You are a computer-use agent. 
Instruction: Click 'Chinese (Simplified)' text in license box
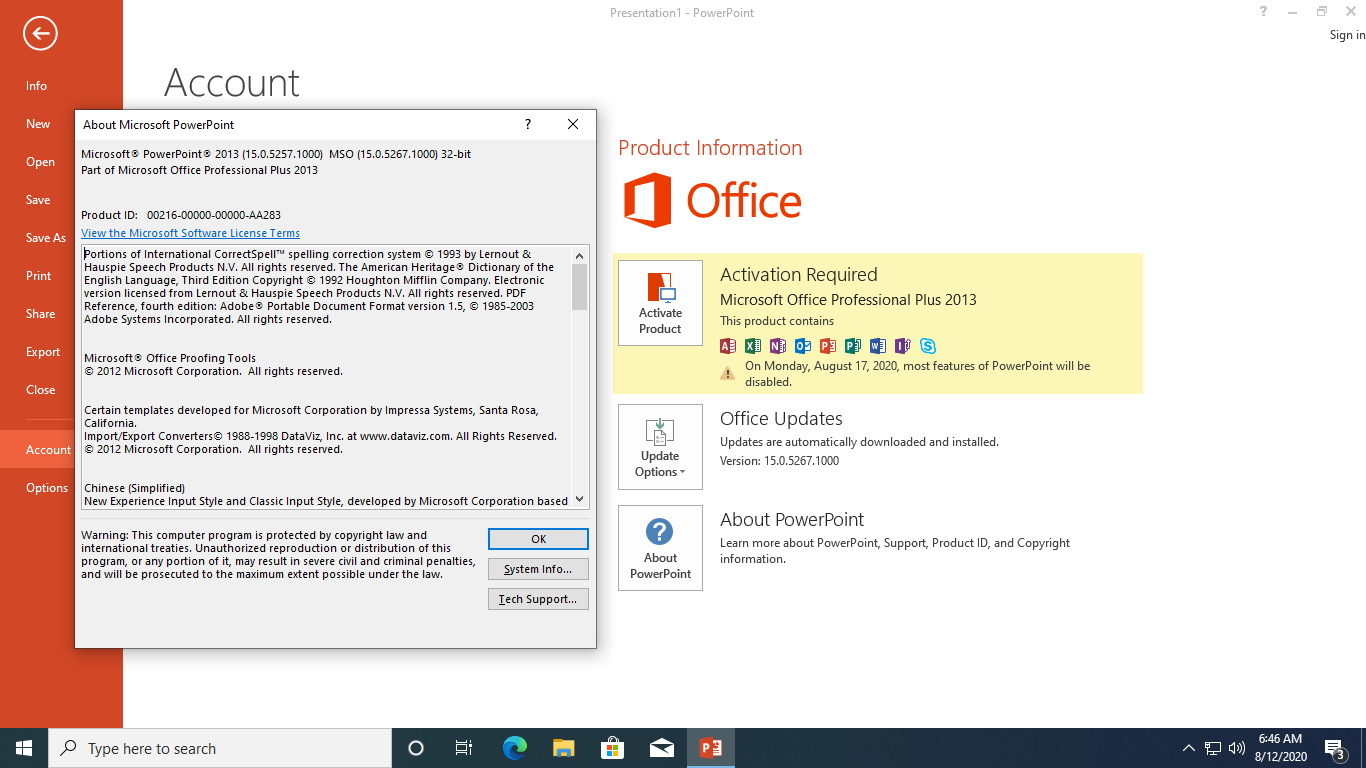(134, 488)
